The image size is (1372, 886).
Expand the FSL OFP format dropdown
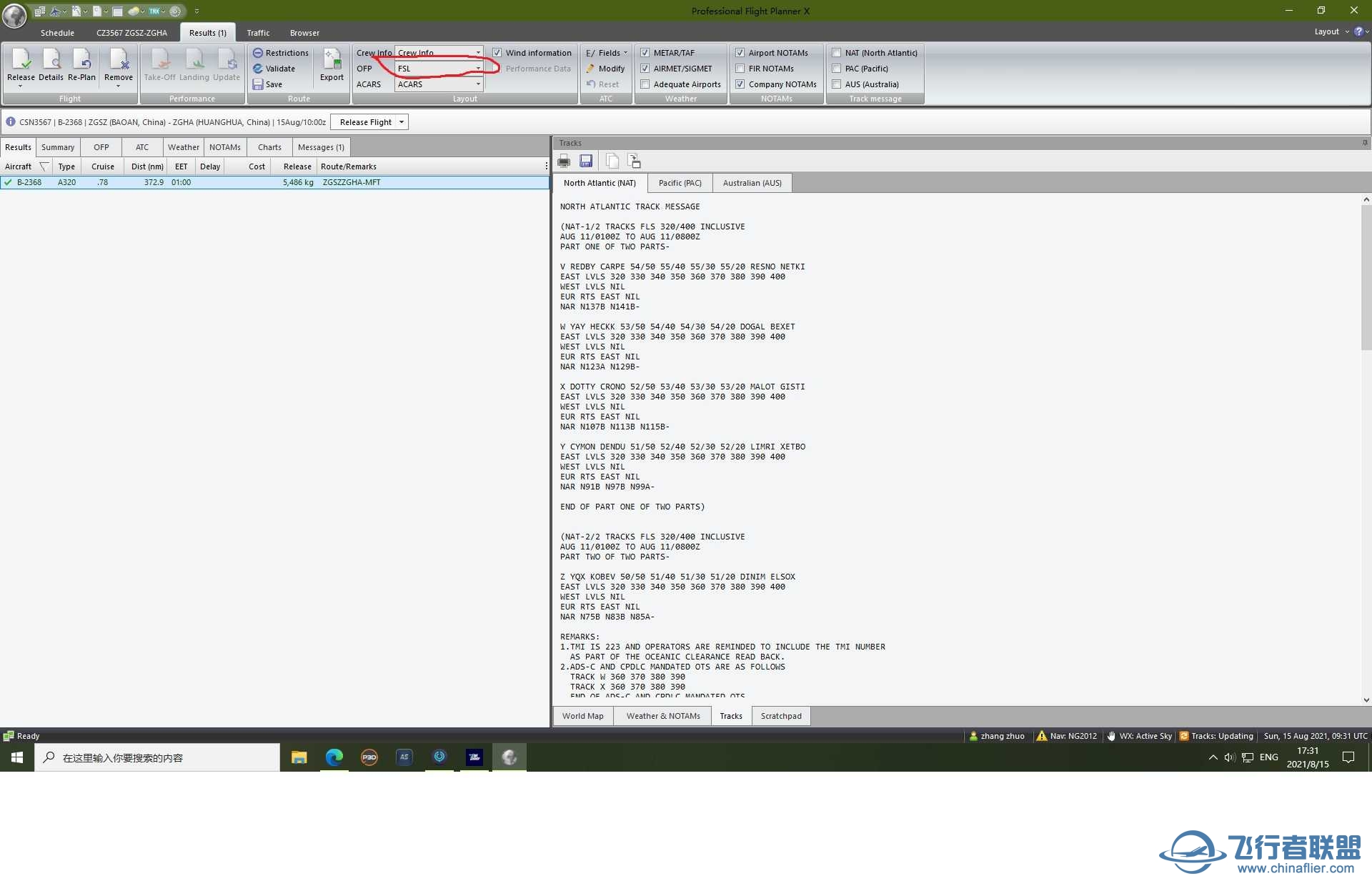(x=479, y=68)
